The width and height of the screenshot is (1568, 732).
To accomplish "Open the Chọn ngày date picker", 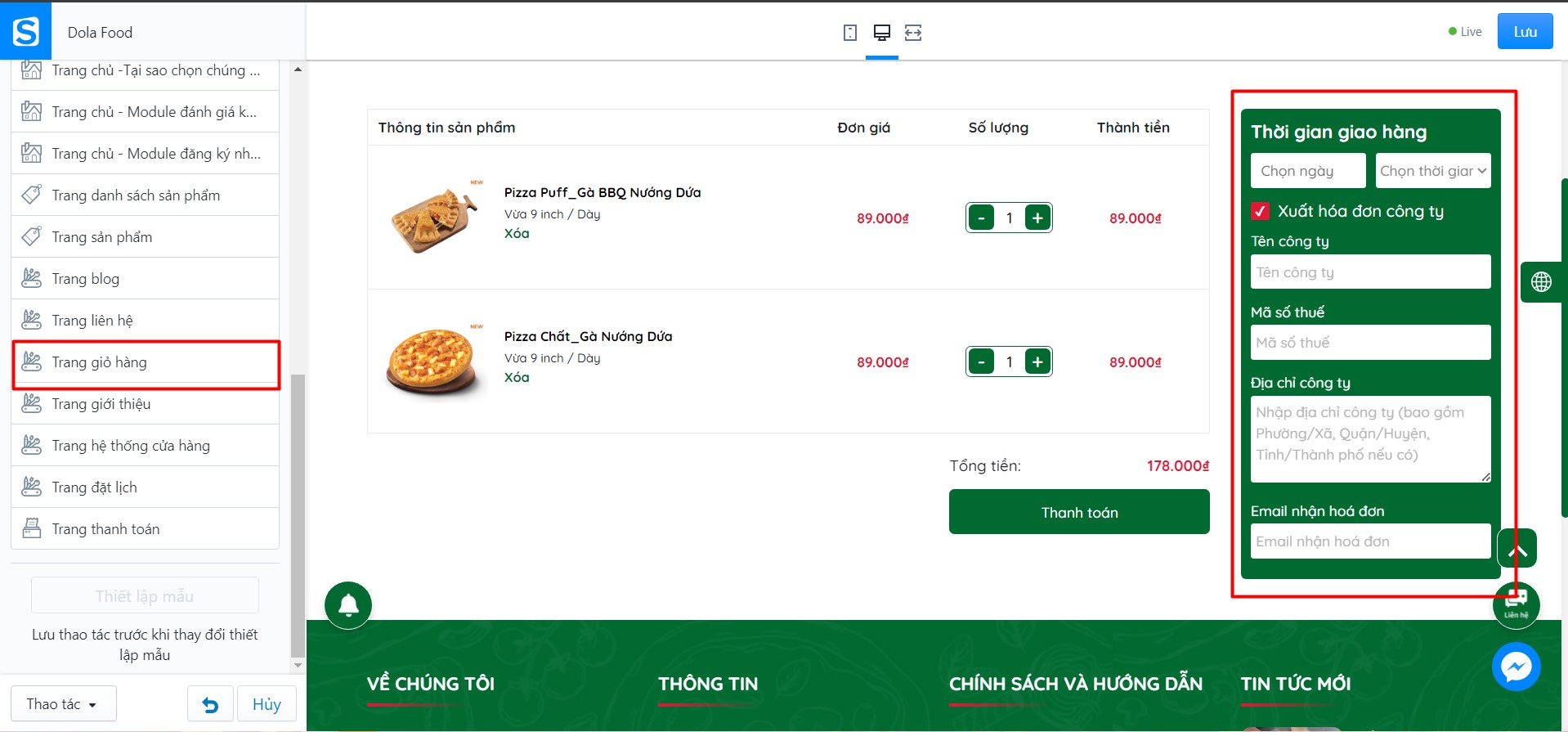I will click(x=1308, y=171).
